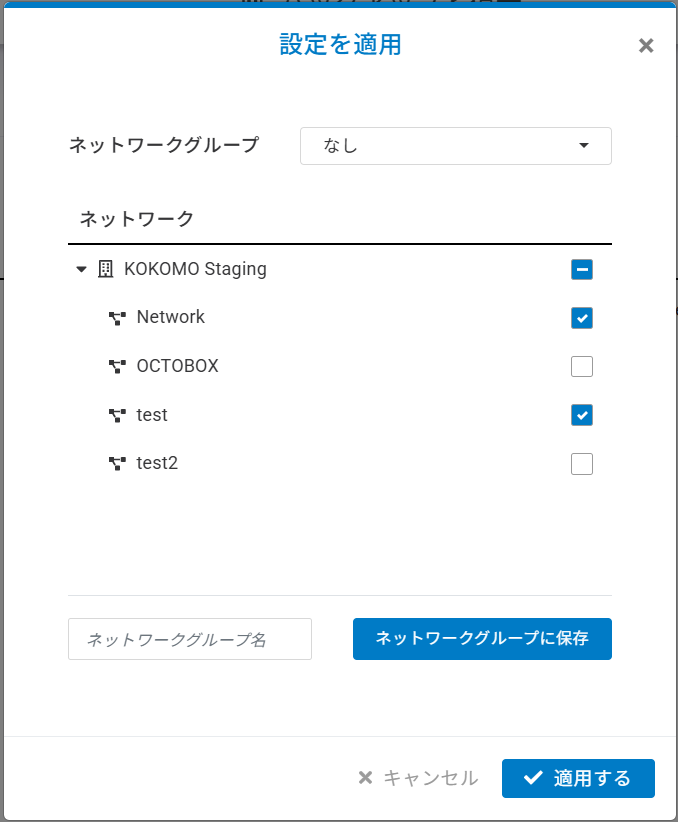Enable the OCTOBOX checkbox

(582, 366)
